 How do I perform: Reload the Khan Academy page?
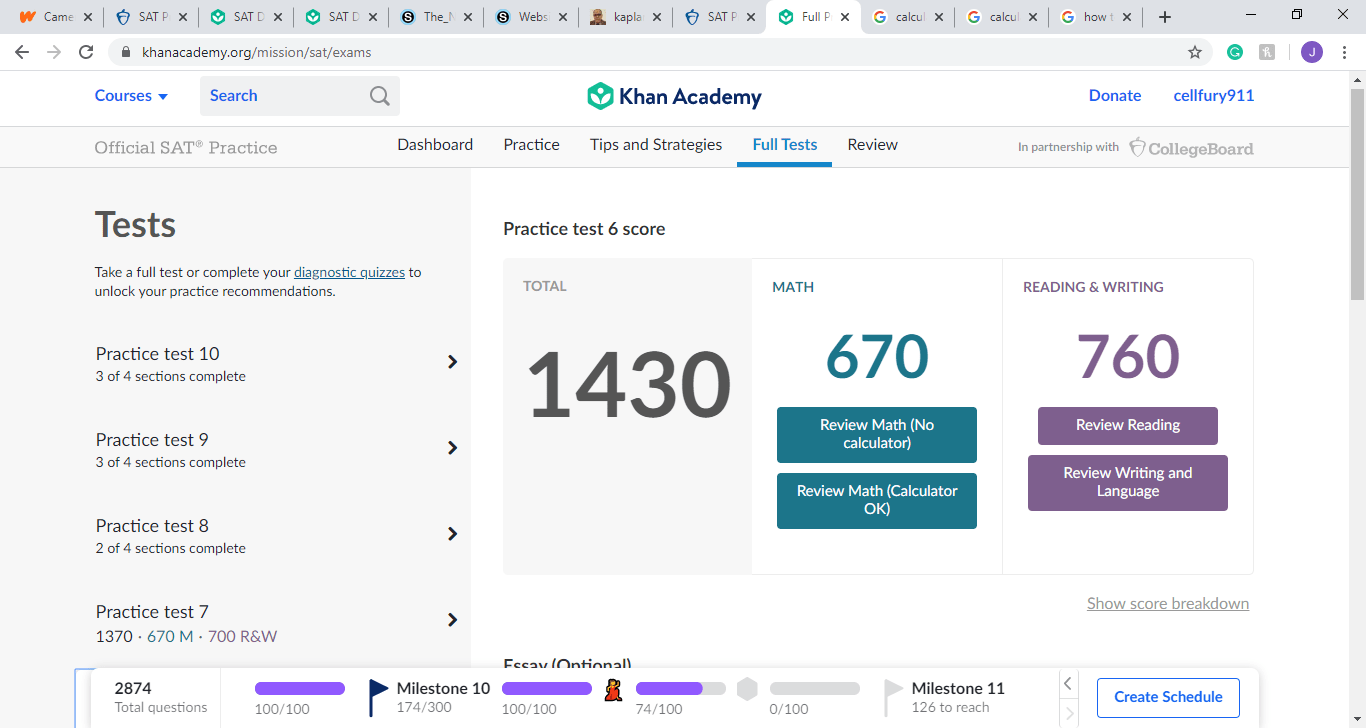pyautogui.click(x=86, y=52)
